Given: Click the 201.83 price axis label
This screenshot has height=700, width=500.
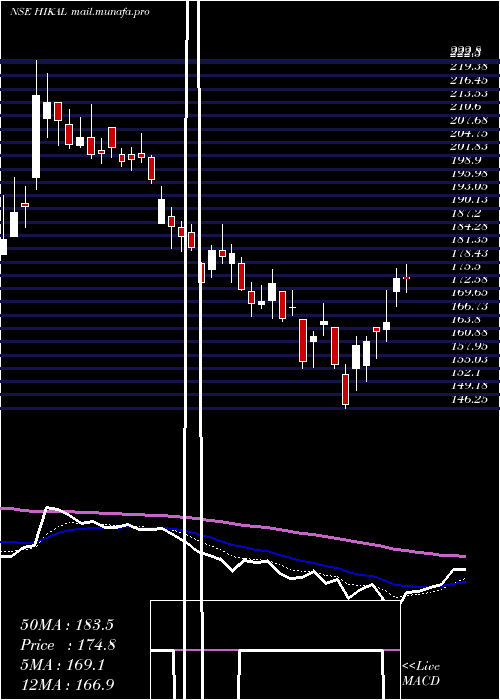Looking at the screenshot, I should pyautogui.click(x=468, y=146).
